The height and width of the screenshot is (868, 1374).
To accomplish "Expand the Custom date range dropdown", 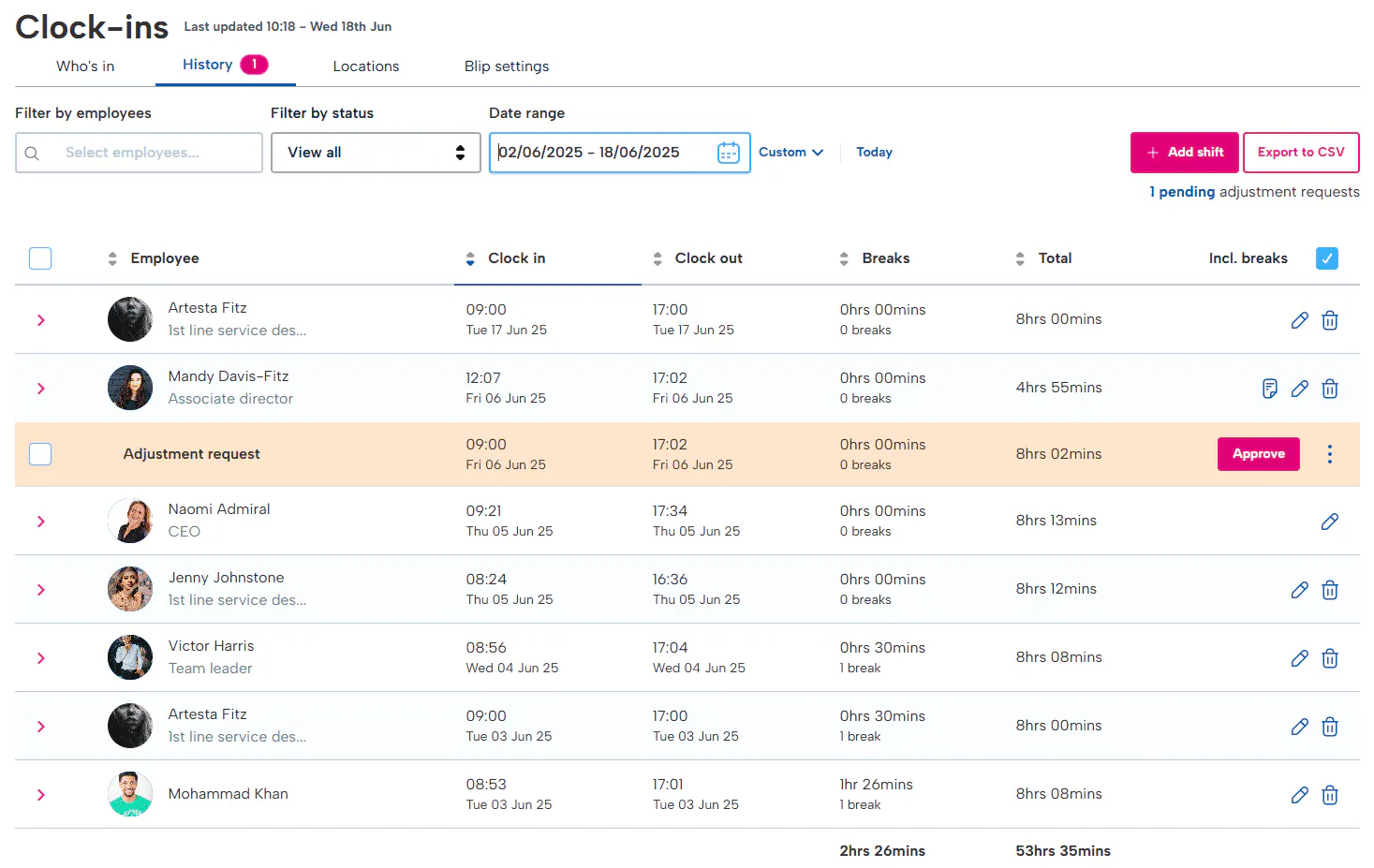I will [x=790, y=153].
